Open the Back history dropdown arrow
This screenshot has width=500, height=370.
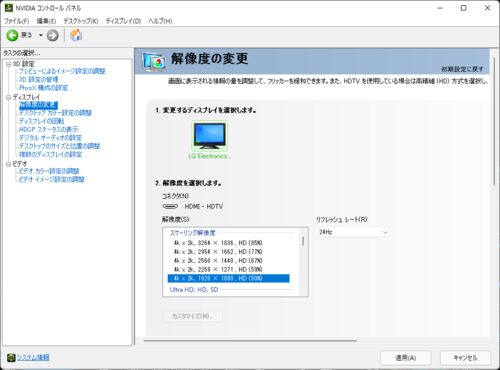pos(40,35)
